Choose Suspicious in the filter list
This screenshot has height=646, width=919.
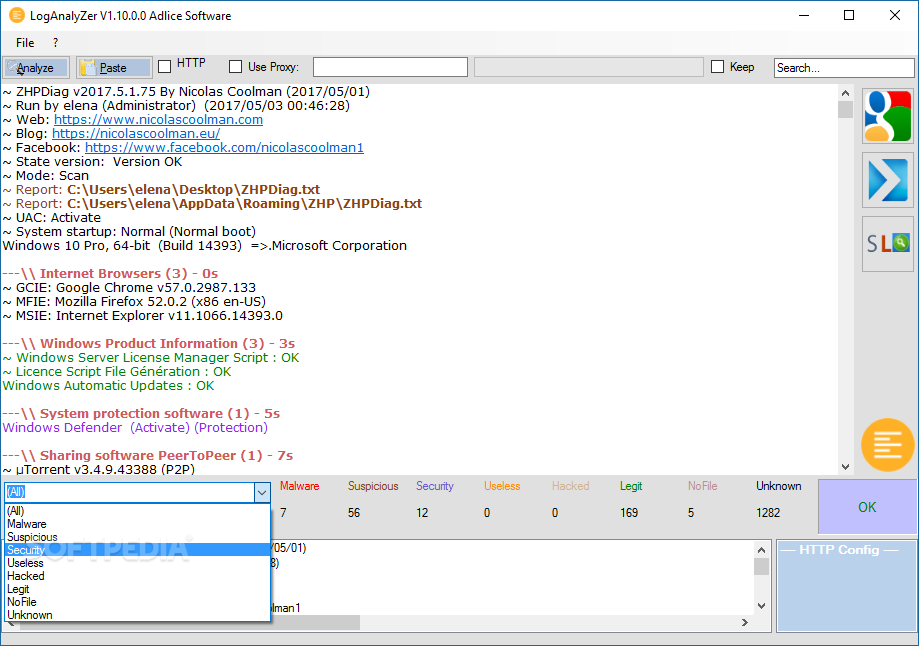137,537
